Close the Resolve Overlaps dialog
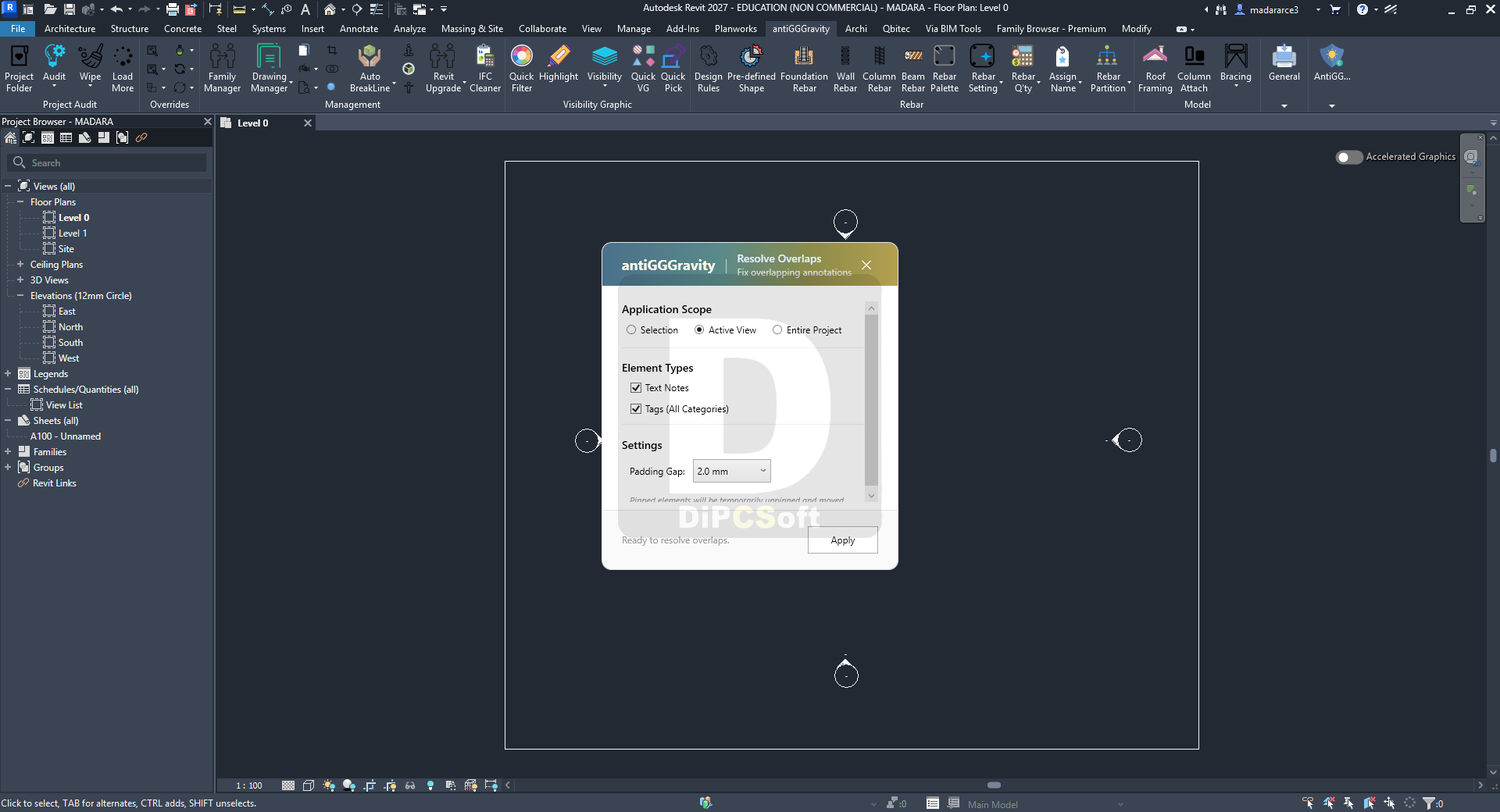The height and width of the screenshot is (812, 1500). click(866, 265)
